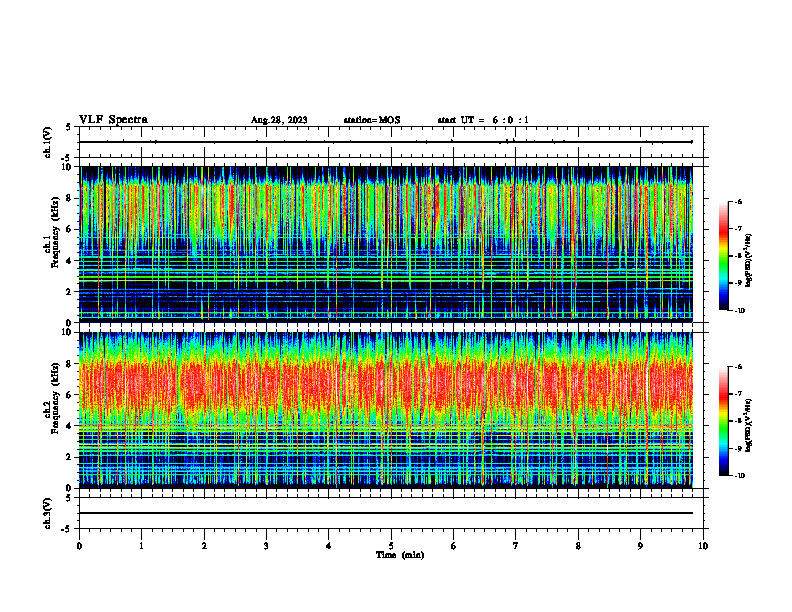Screen dimensions: 792x612
Task: Click the ch.3 voltage waveform trace
Action: [385, 513]
